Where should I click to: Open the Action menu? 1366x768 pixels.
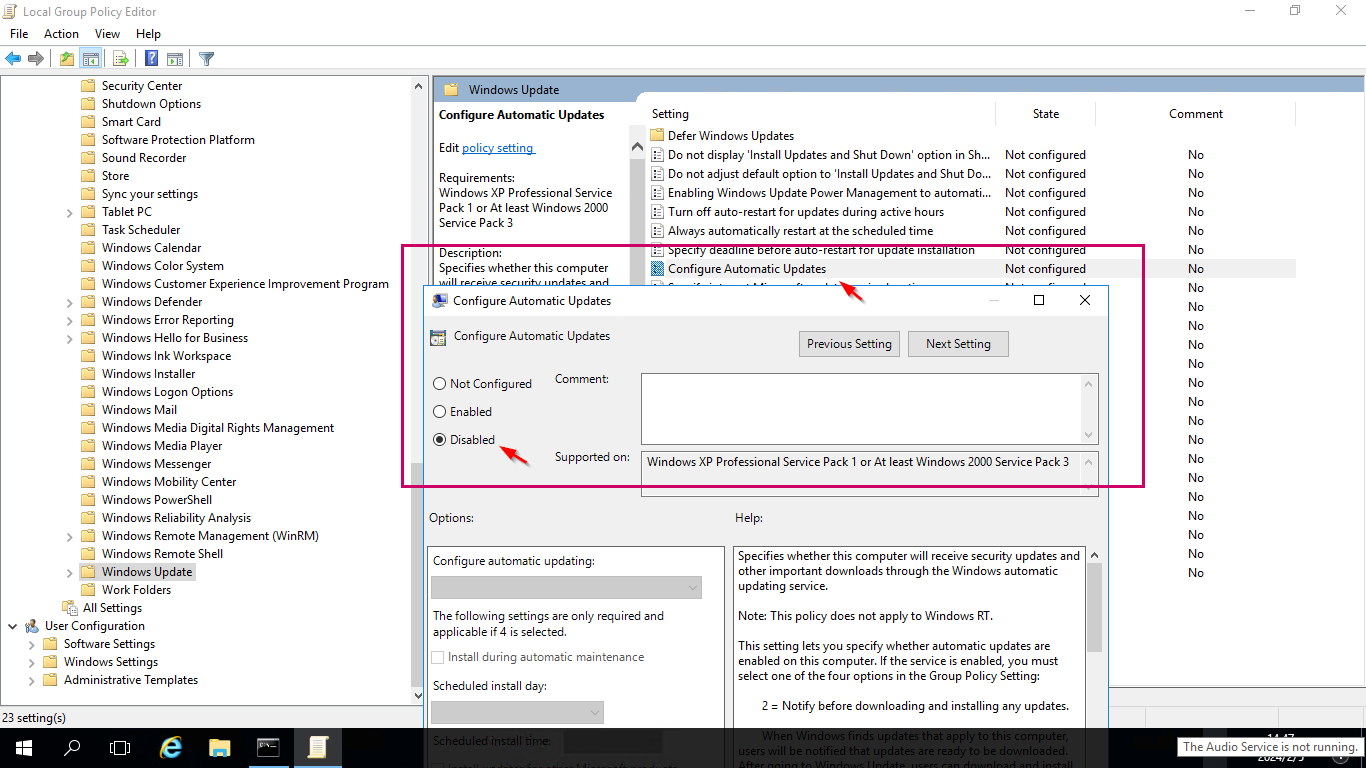[62, 34]
